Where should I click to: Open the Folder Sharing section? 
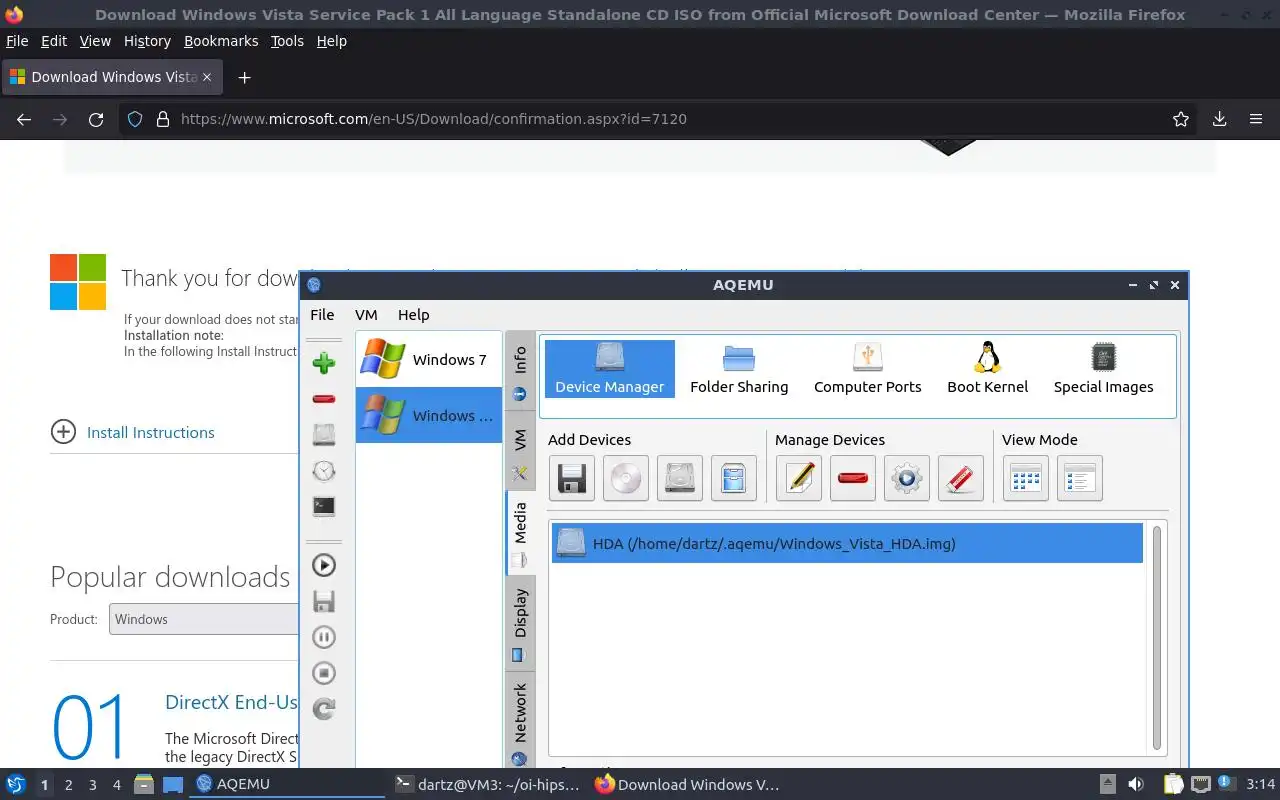click(x=739, y=368)
